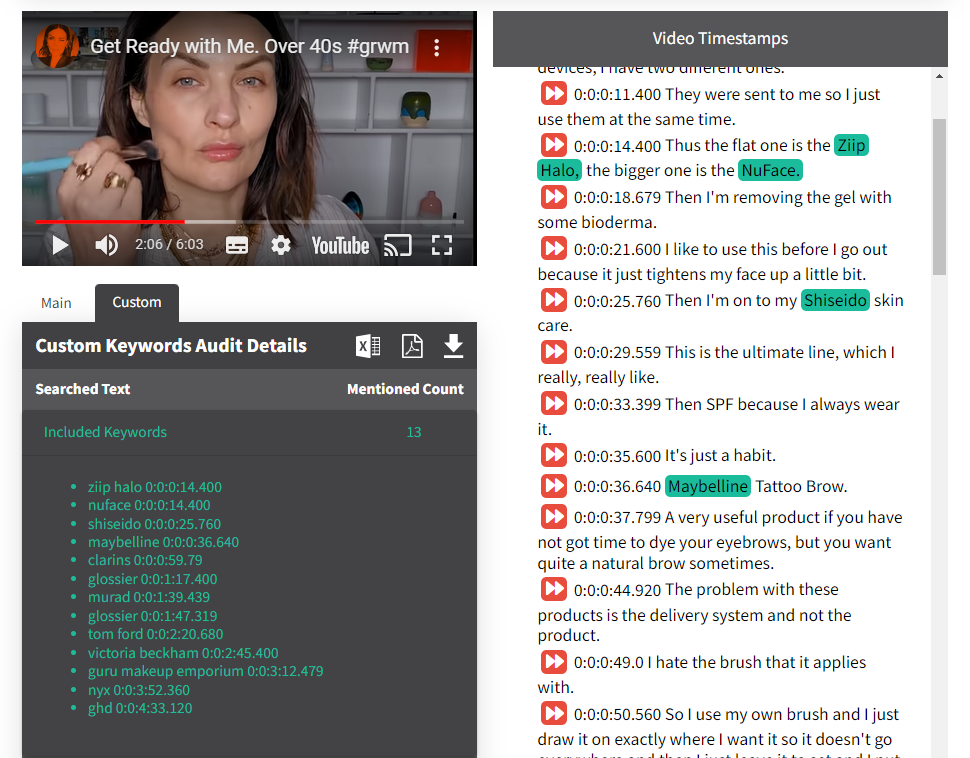
Task: Play the YouTube video
Action: pos(60,245)
